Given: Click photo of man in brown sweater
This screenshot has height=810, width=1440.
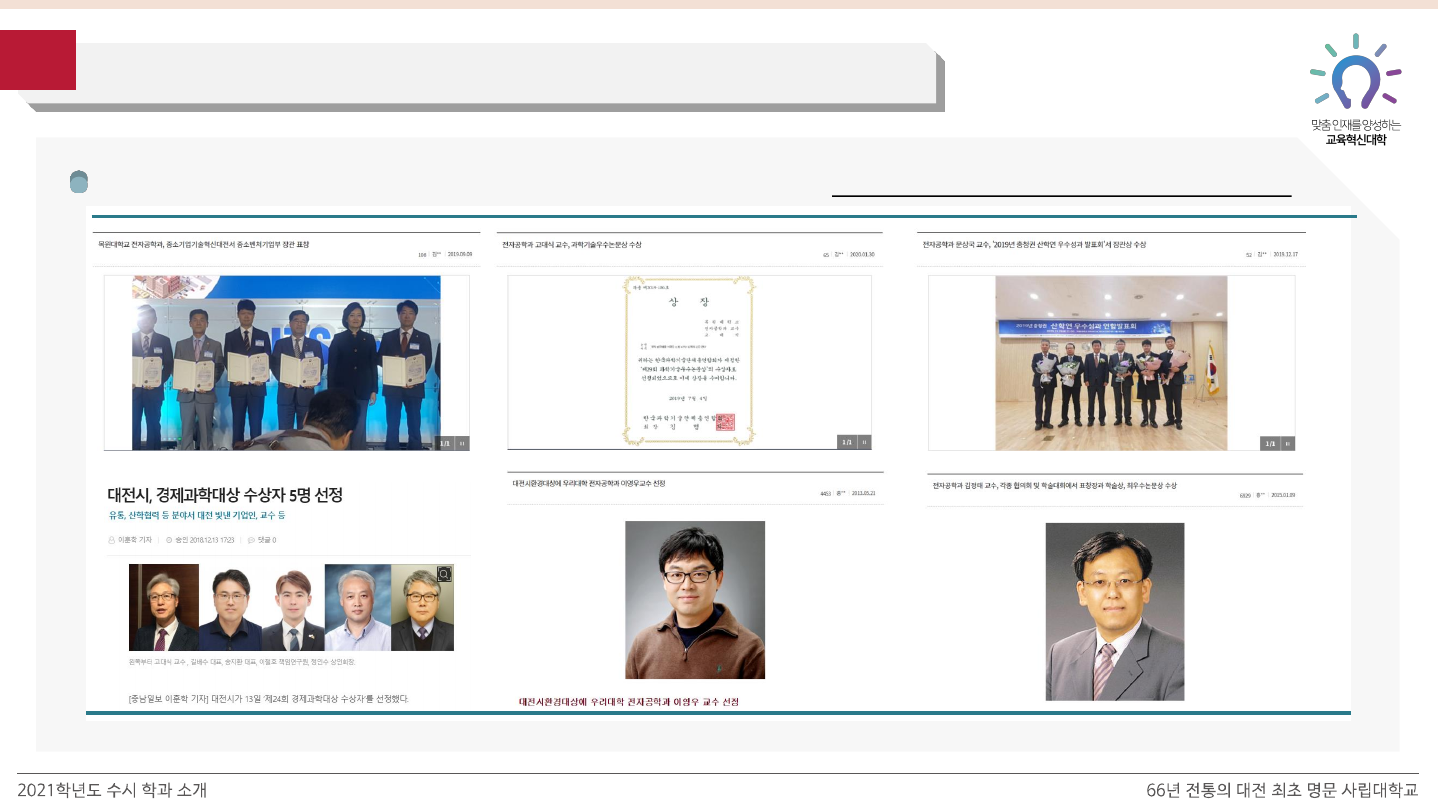Looking at the screenshot, I should pos(694,599).
